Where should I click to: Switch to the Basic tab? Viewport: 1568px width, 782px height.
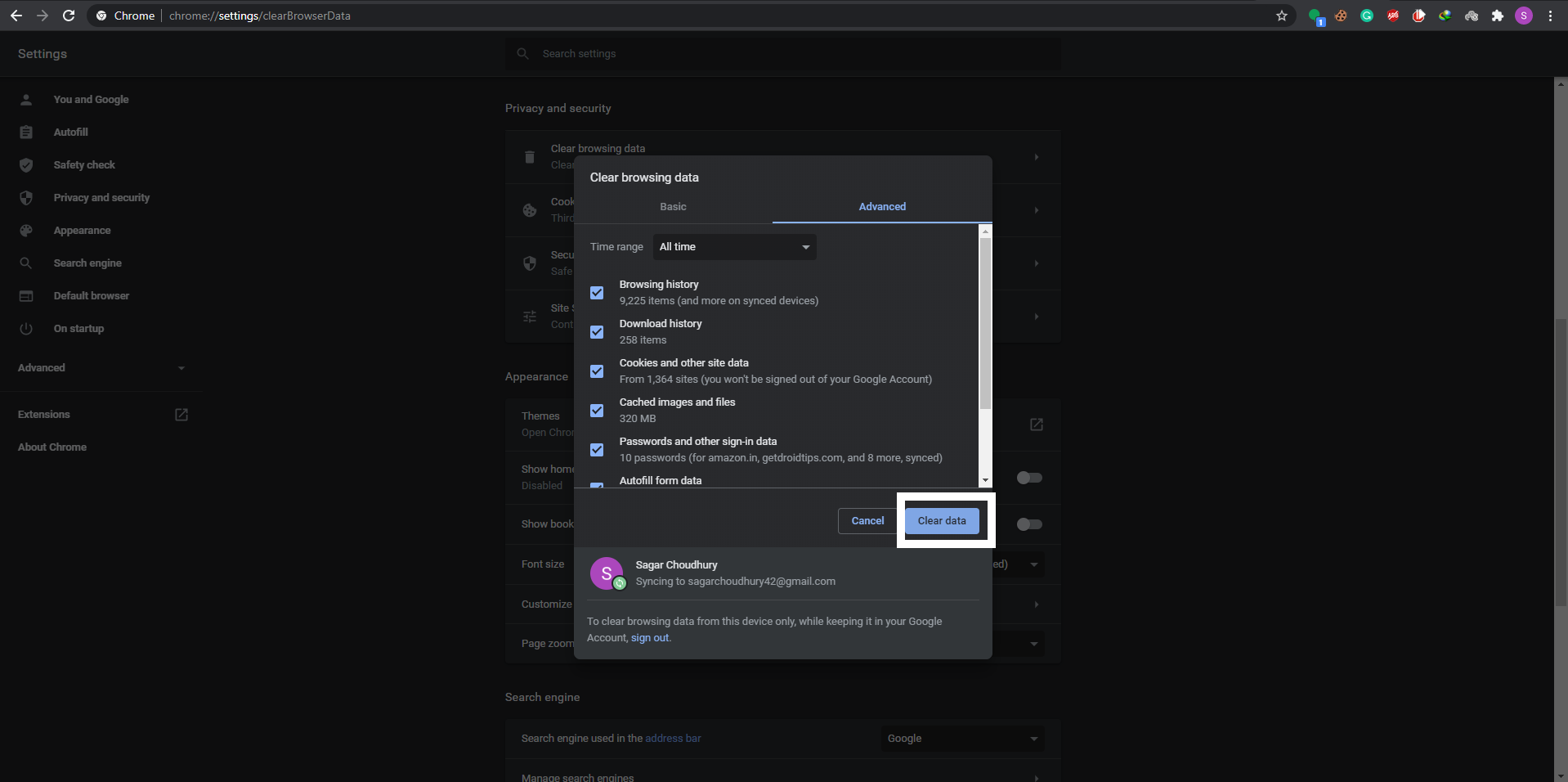(x=673, y=206)
